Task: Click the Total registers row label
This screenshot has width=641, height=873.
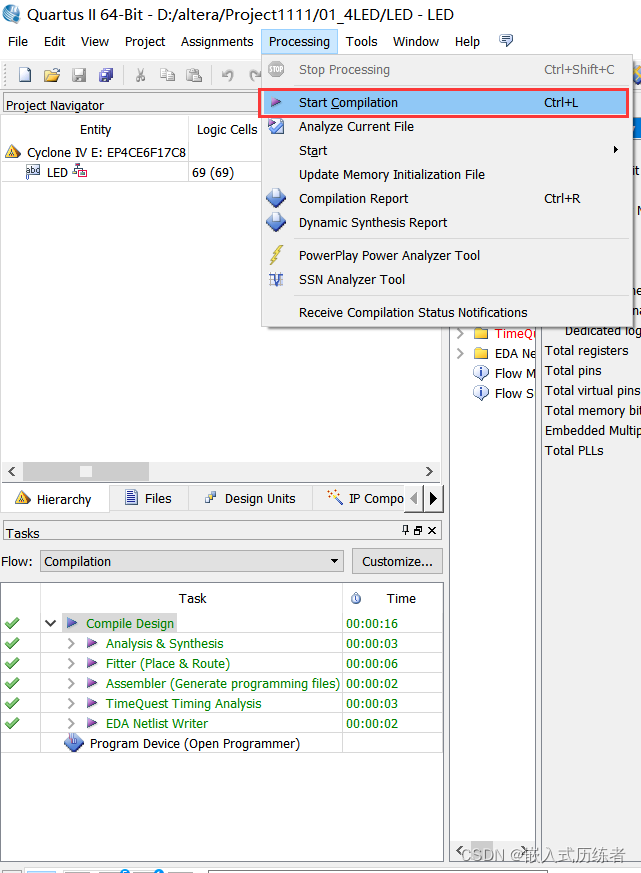Action: 586,350
